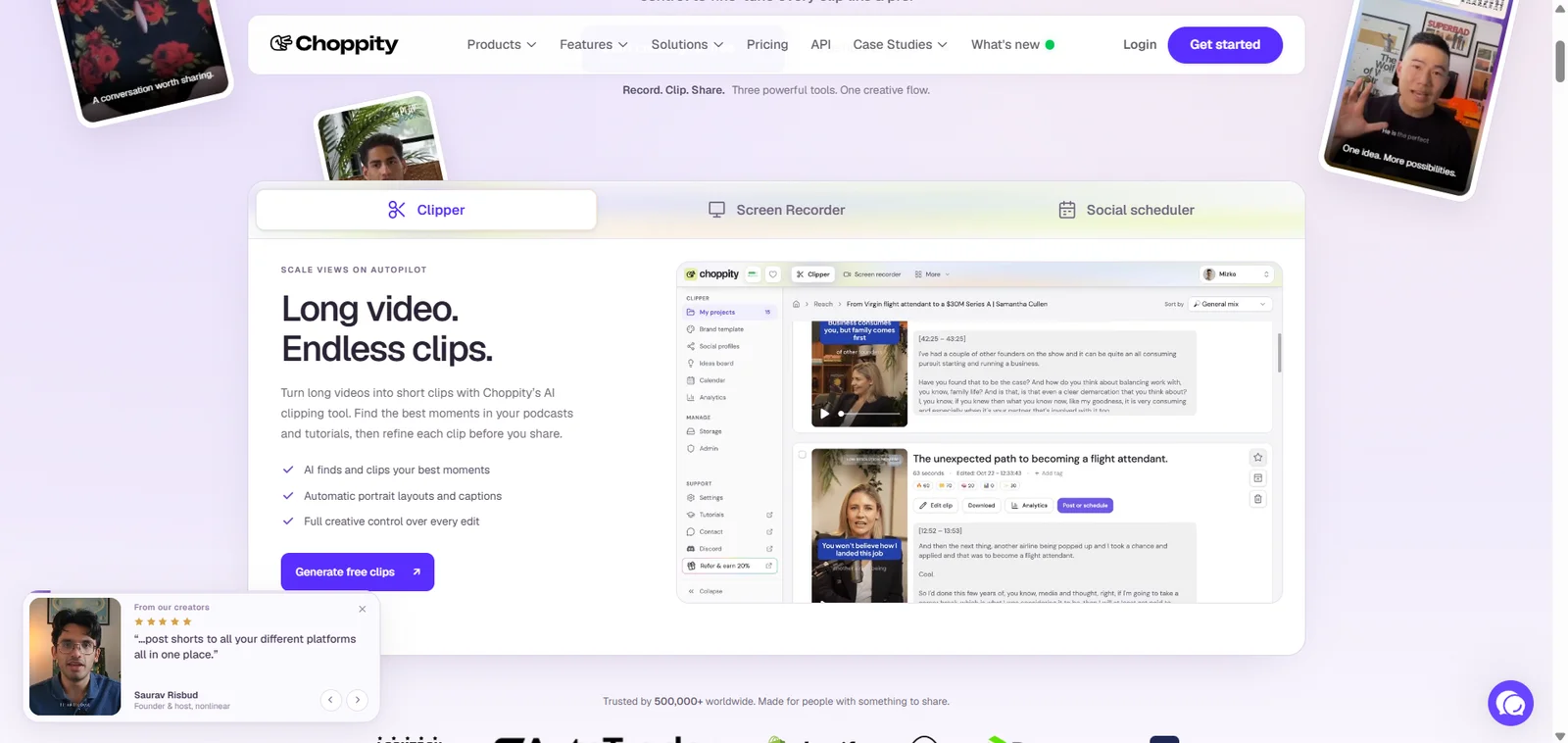1568x743 pixels.
Task: Click the page vertical scrollbar thumb
Action: [x=1560, y=62]
